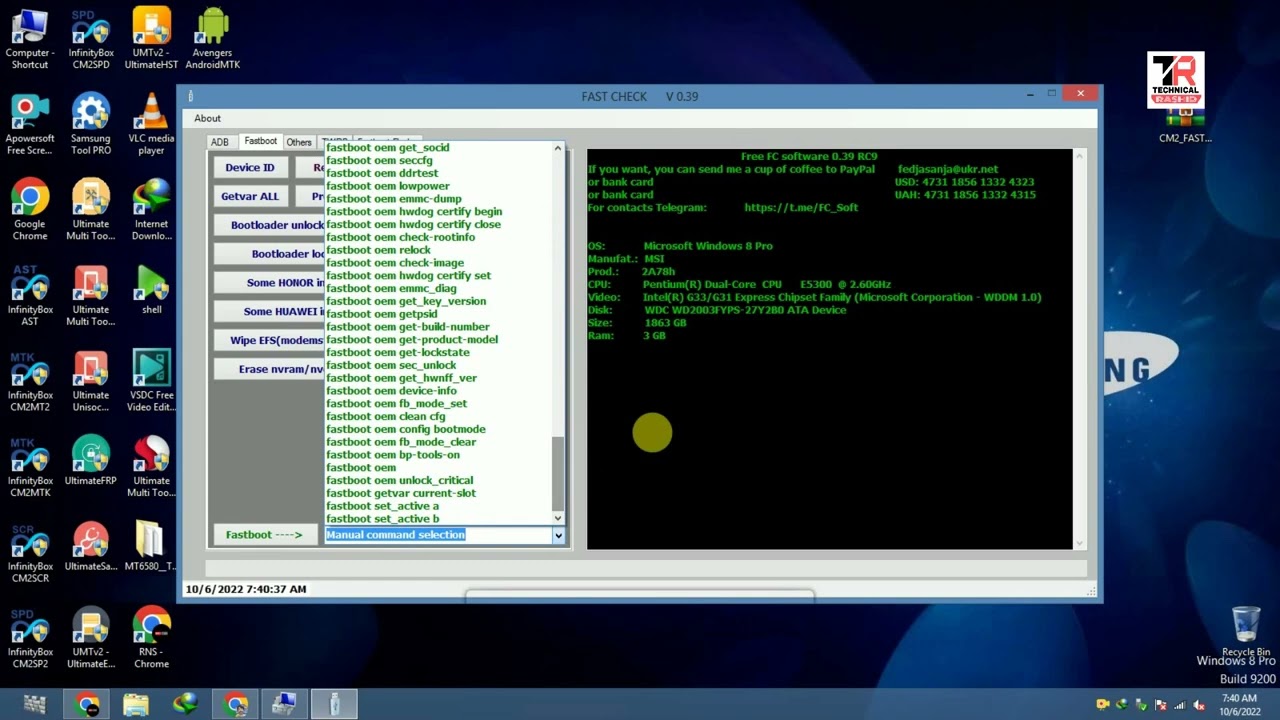The width and height of the screenshot is (1280, 720).
Task: Select 'fastboot set_active a' command
Action: pos(382,506)
